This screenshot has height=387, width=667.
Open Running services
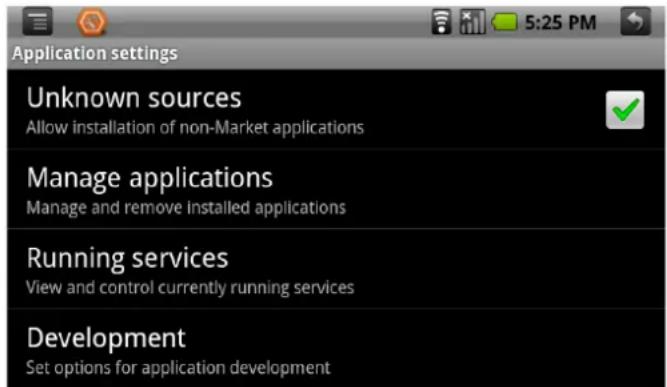click(336, 269)
